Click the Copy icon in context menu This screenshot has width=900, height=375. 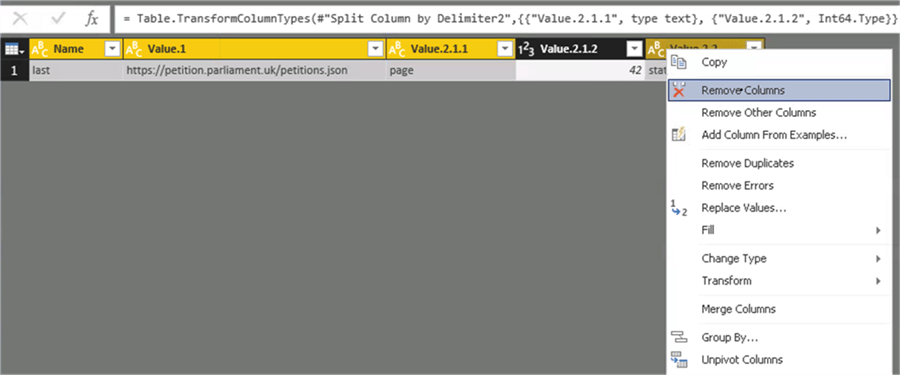coord(679,62)
